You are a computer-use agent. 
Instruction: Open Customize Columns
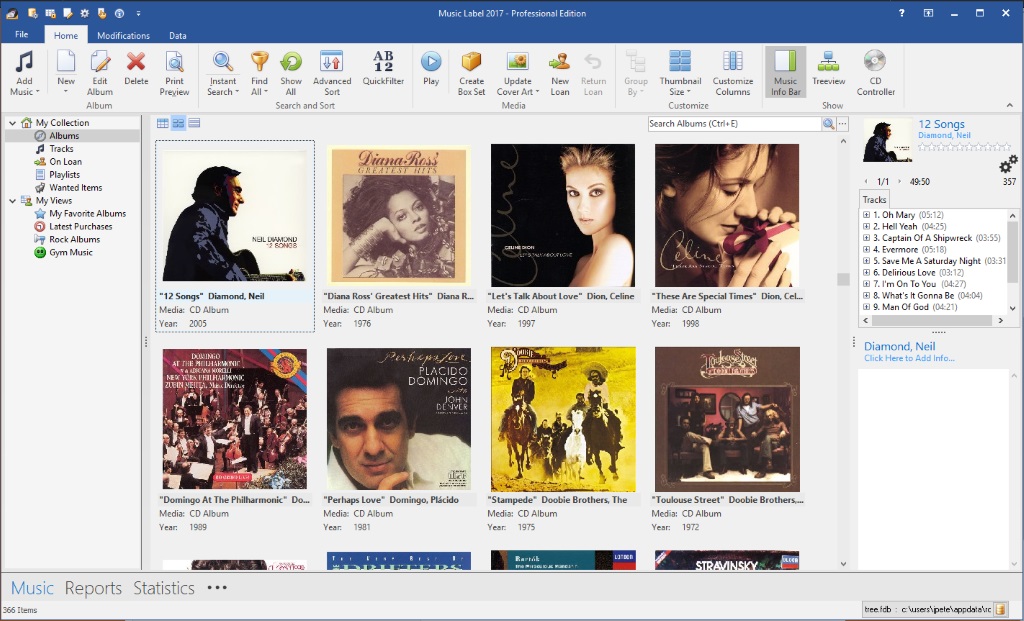coord(733,72)
